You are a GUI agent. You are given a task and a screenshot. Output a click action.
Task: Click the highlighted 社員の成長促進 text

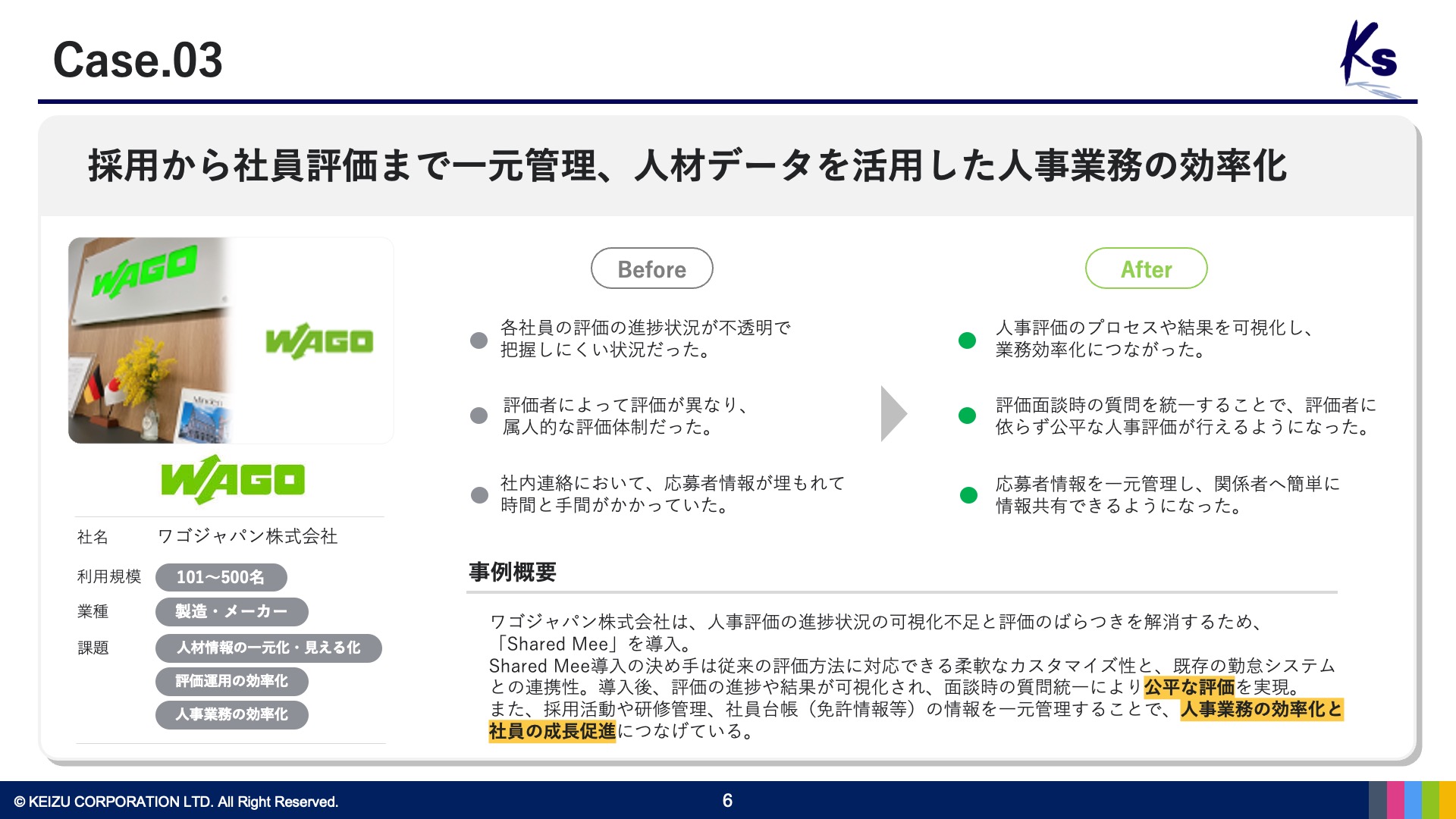coord(551,731)
